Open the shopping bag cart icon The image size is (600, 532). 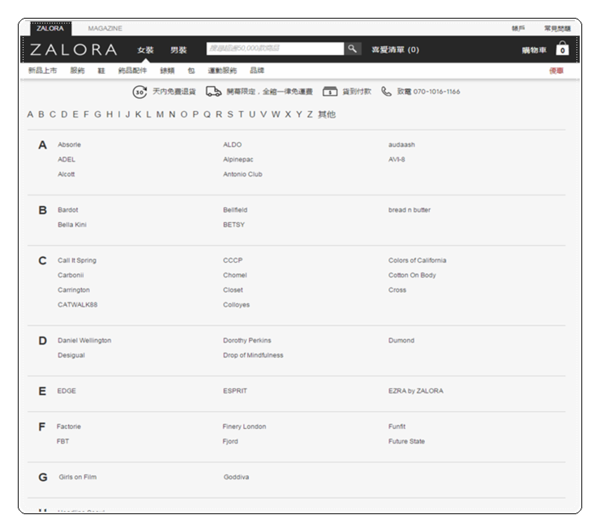tap(562, 49)
